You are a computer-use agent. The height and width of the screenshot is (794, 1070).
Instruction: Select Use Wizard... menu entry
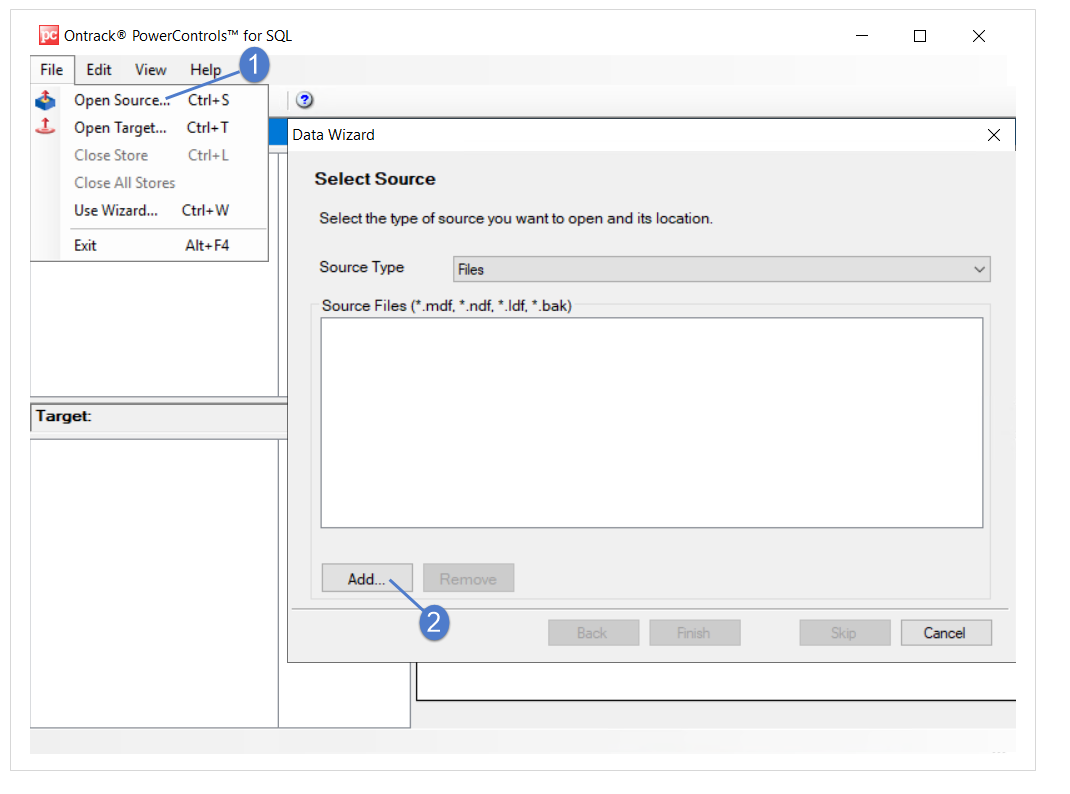pos(150,210)
